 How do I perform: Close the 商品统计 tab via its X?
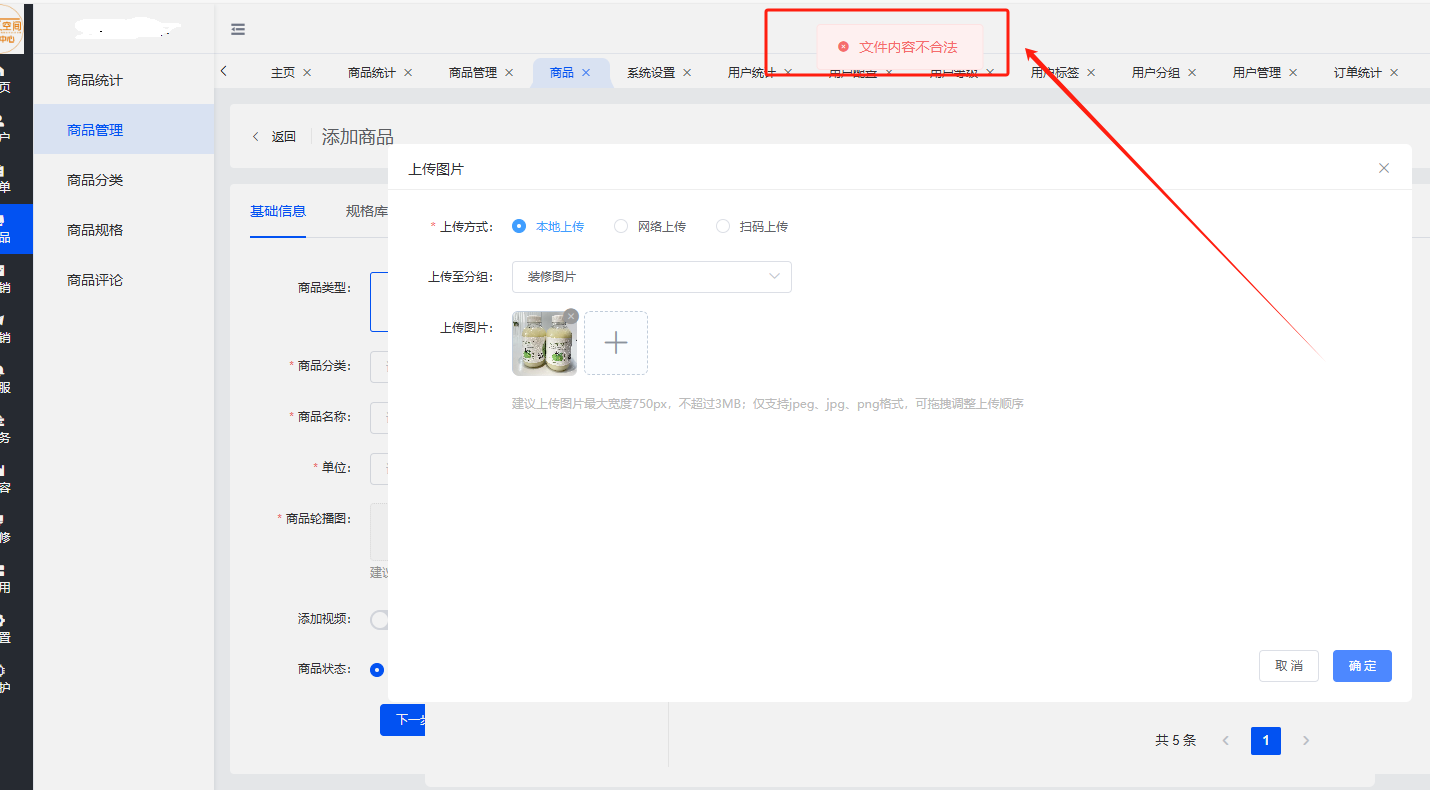[x=408, y=73]
